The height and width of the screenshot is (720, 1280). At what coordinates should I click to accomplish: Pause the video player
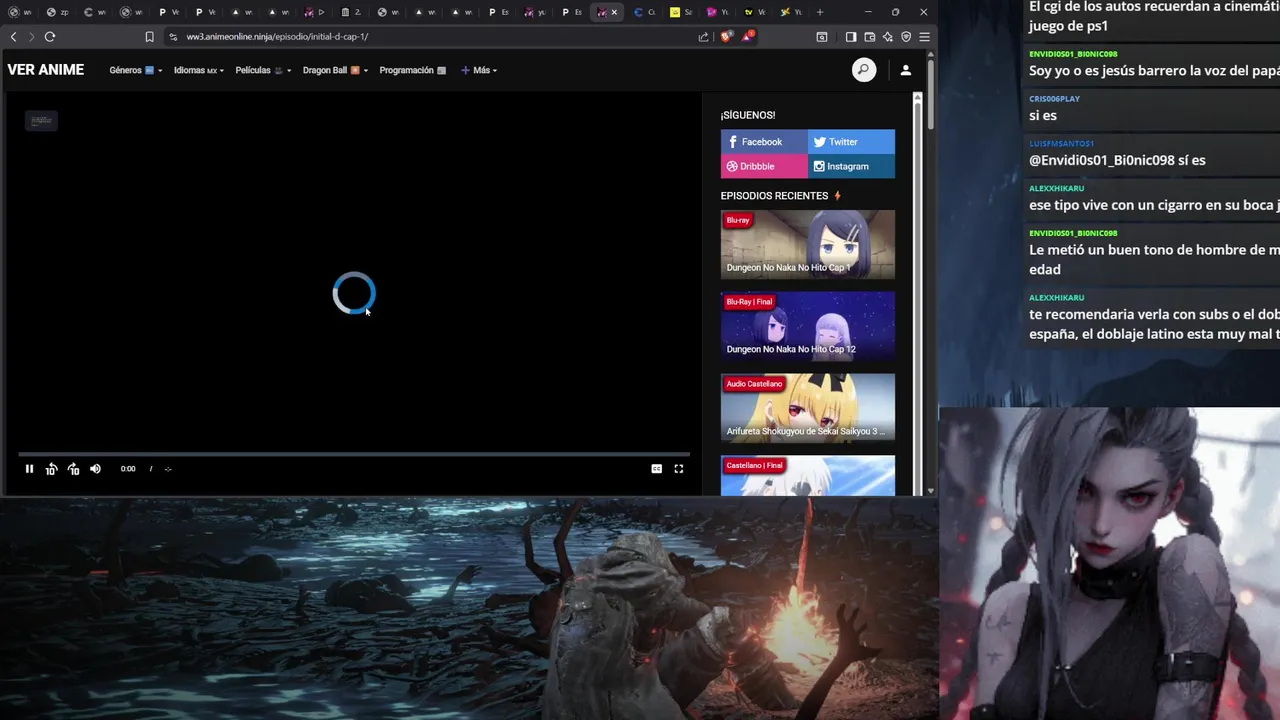[29, 469]
